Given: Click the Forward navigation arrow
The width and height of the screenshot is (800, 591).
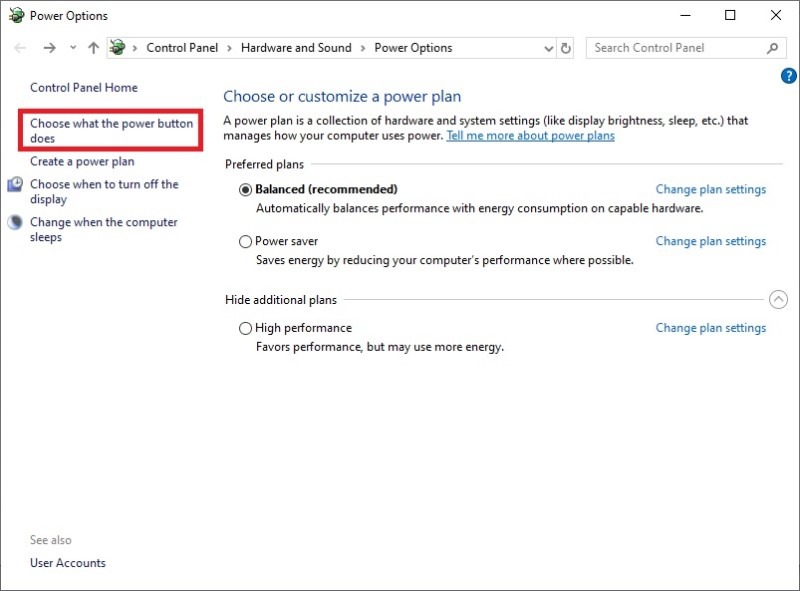Looking at the screenshot, I should (x=48, y=47).
